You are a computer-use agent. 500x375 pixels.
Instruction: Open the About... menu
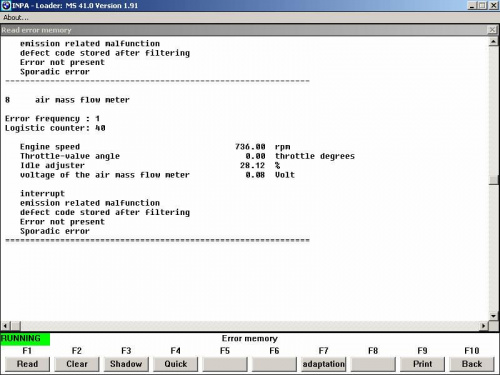coord(16,17)
